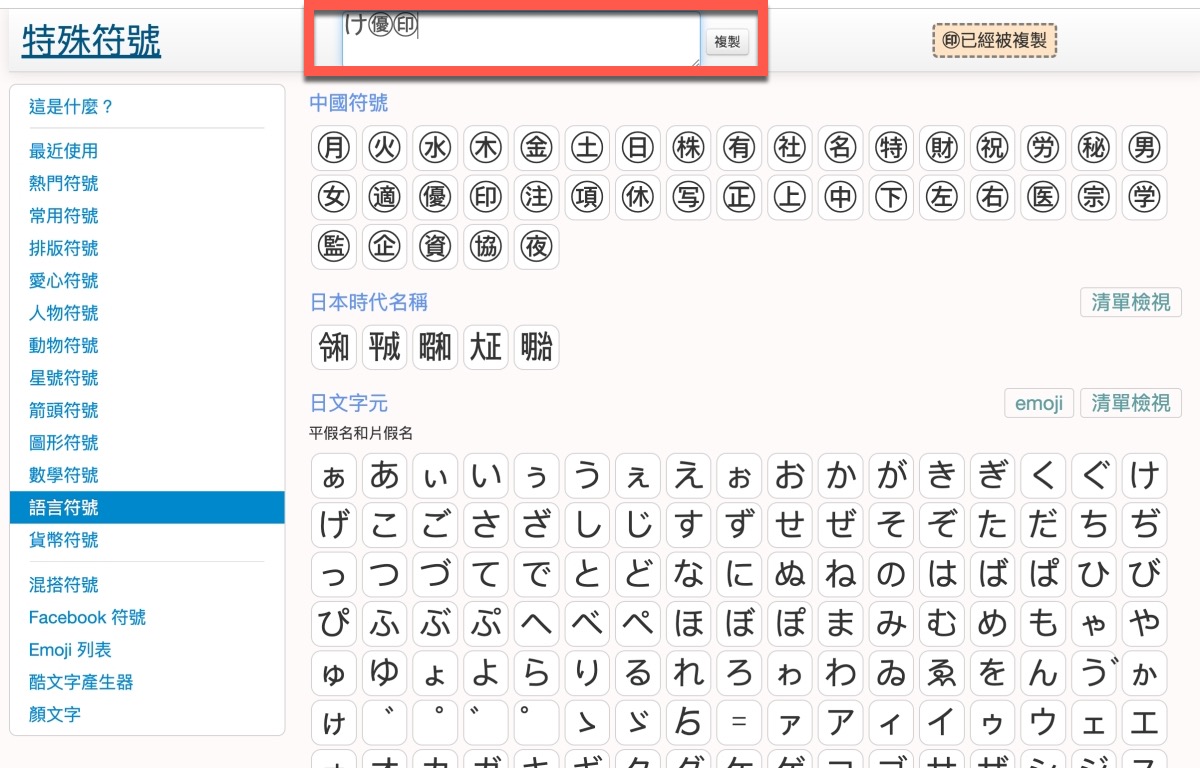Open 箭頭符號 category in sidebar
1200x768 pixels.
(64, 411)
